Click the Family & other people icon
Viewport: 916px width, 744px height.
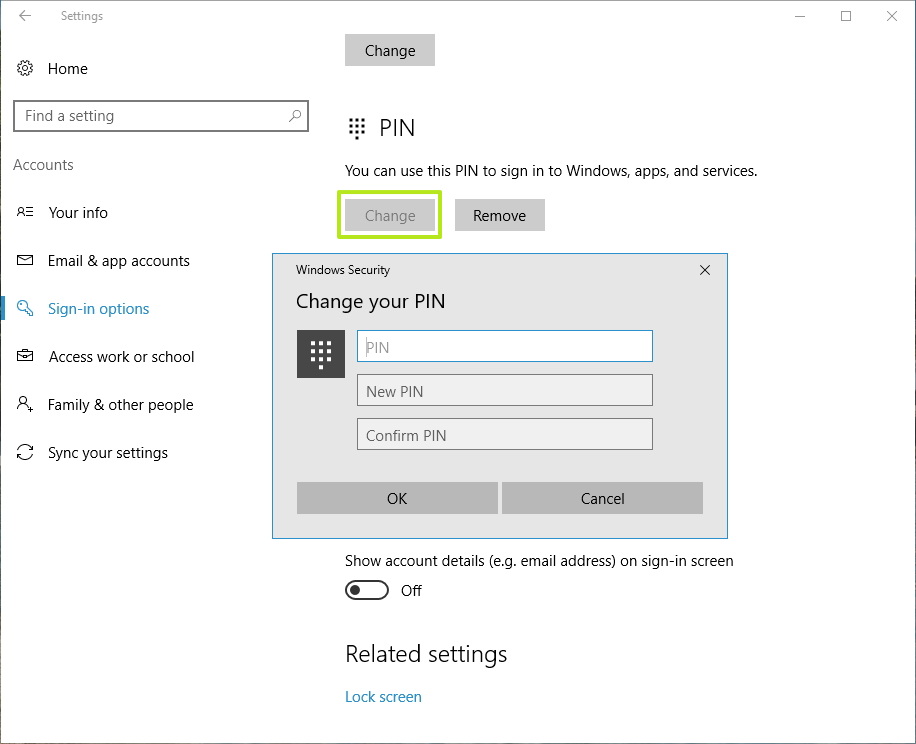tap(25, 404)
